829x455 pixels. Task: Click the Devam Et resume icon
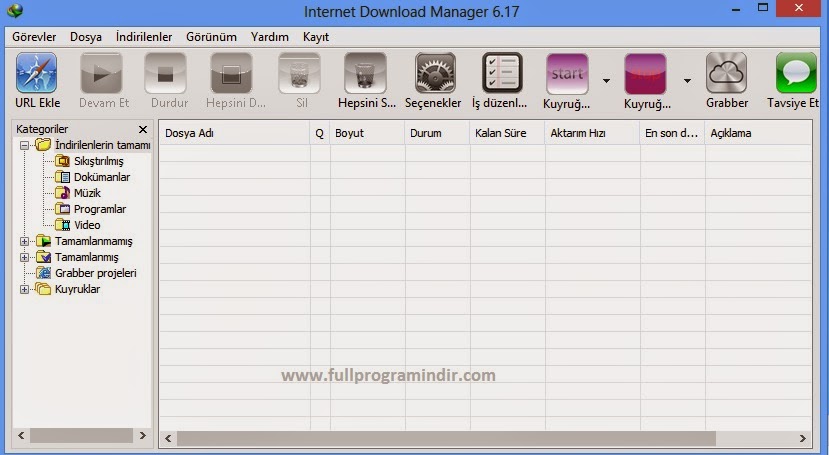tap(102, 73)
